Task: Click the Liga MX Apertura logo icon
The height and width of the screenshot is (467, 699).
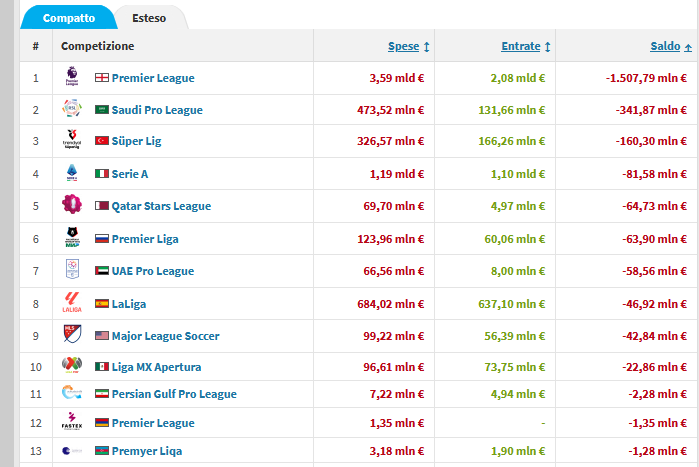Action: (72, 365)
